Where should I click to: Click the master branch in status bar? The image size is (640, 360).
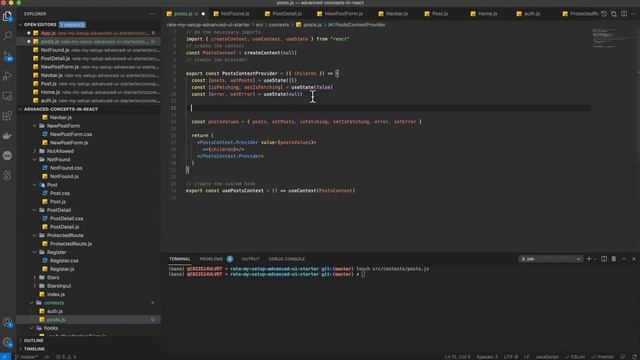click(x=27, y=357)
